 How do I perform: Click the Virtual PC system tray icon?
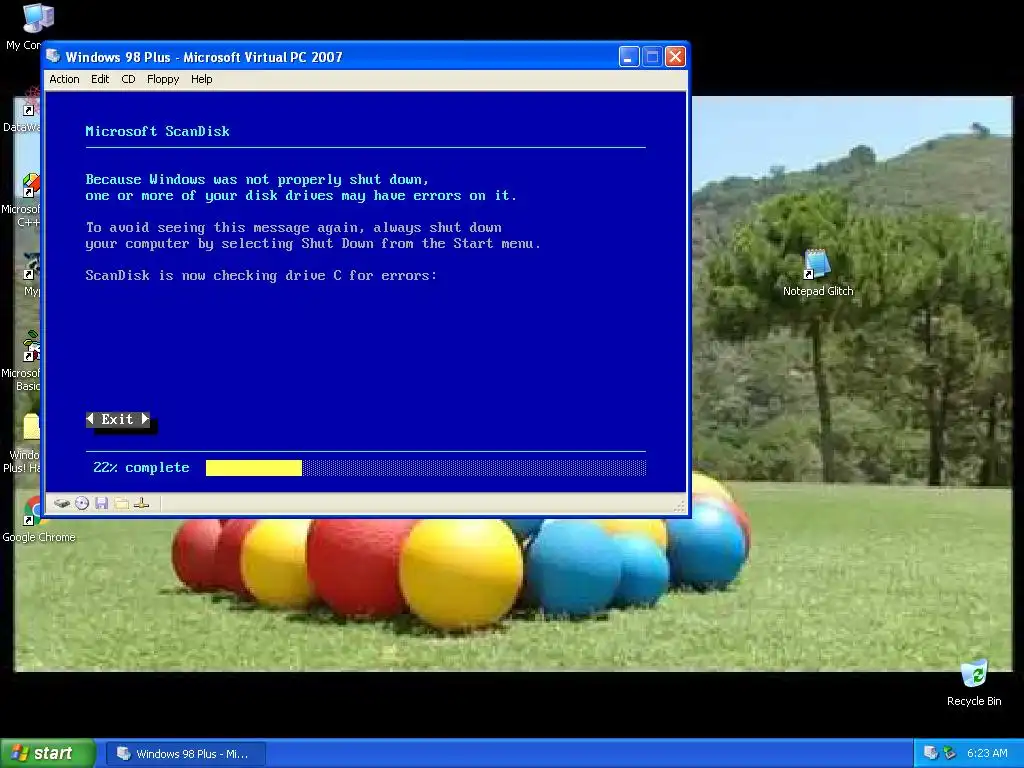(x=931, y=753)
